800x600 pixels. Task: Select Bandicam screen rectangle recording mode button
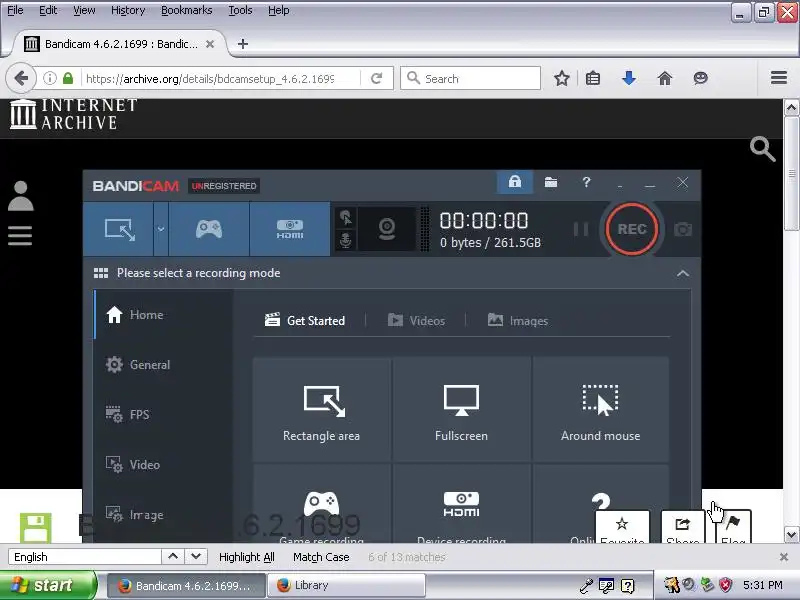tap(119, 229)
